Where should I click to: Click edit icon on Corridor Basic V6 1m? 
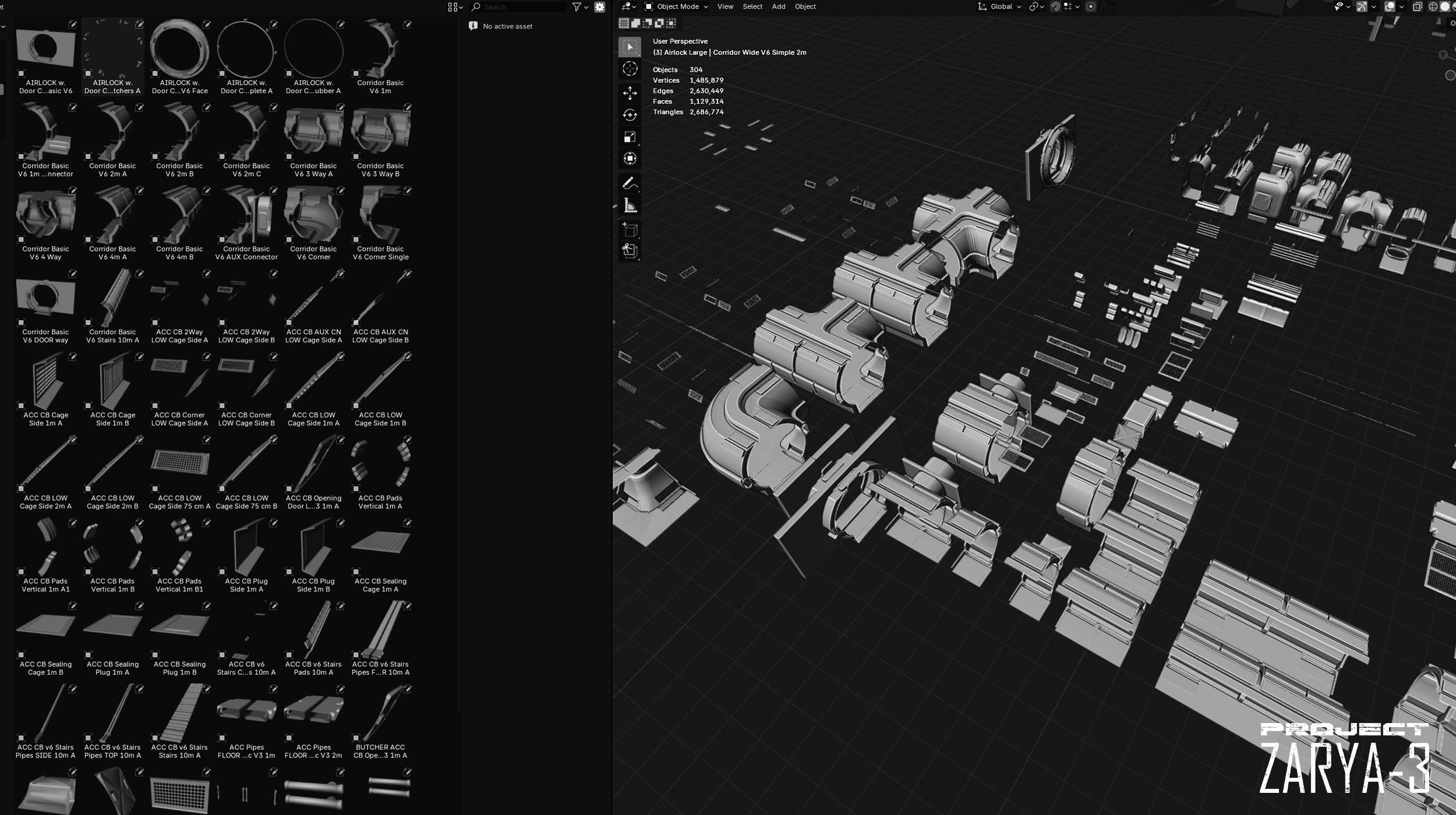point(408,24)
